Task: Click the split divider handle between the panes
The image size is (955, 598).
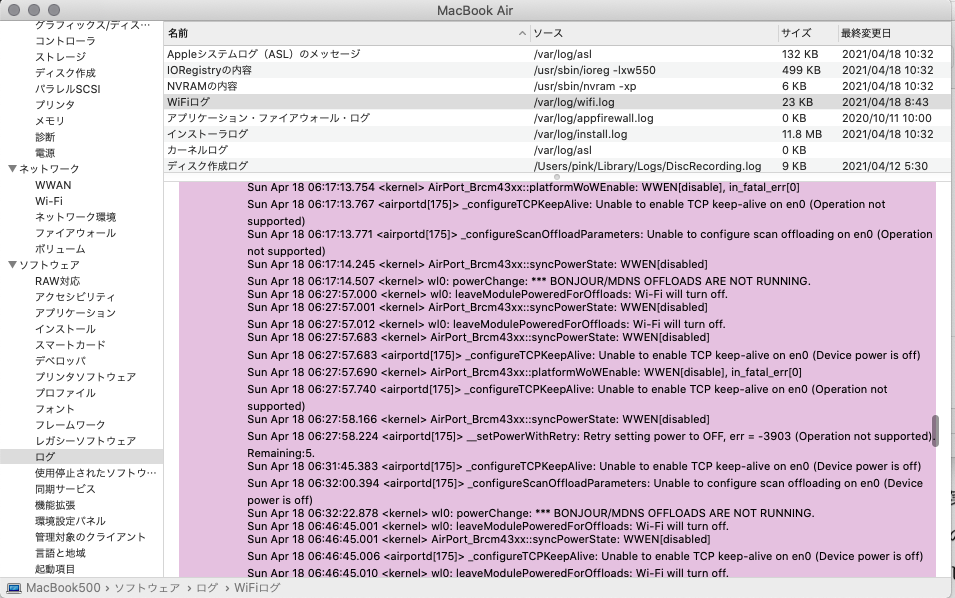Action: tap(557, 177)
